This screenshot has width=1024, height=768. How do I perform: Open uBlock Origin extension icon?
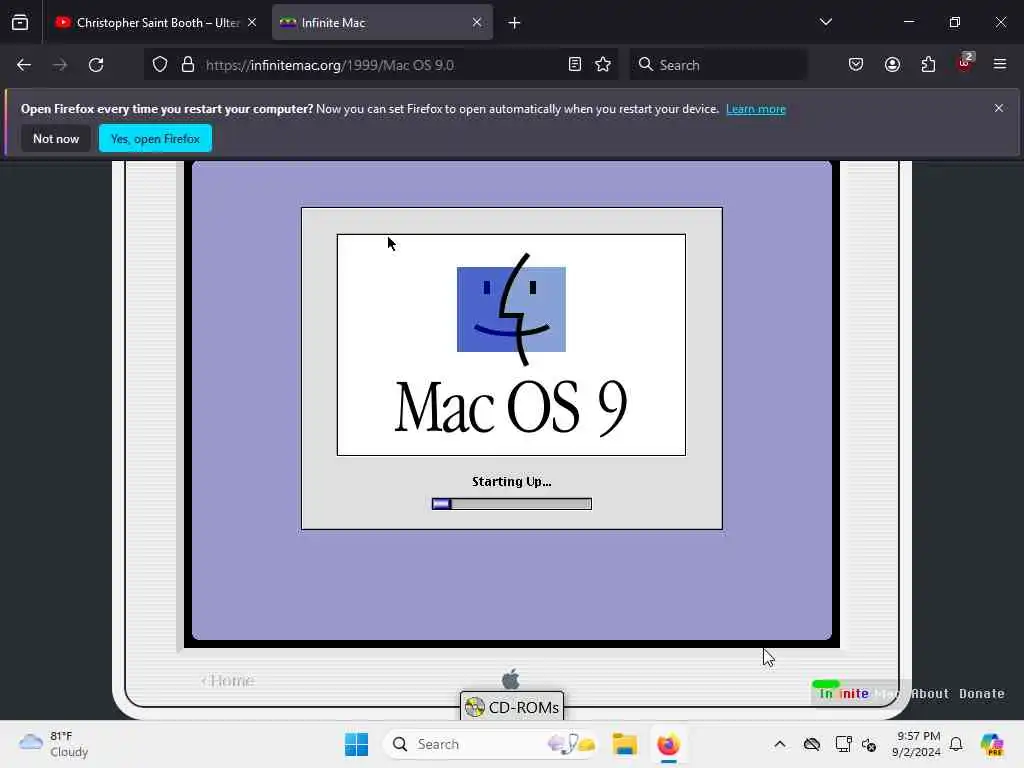click(965, 63)
